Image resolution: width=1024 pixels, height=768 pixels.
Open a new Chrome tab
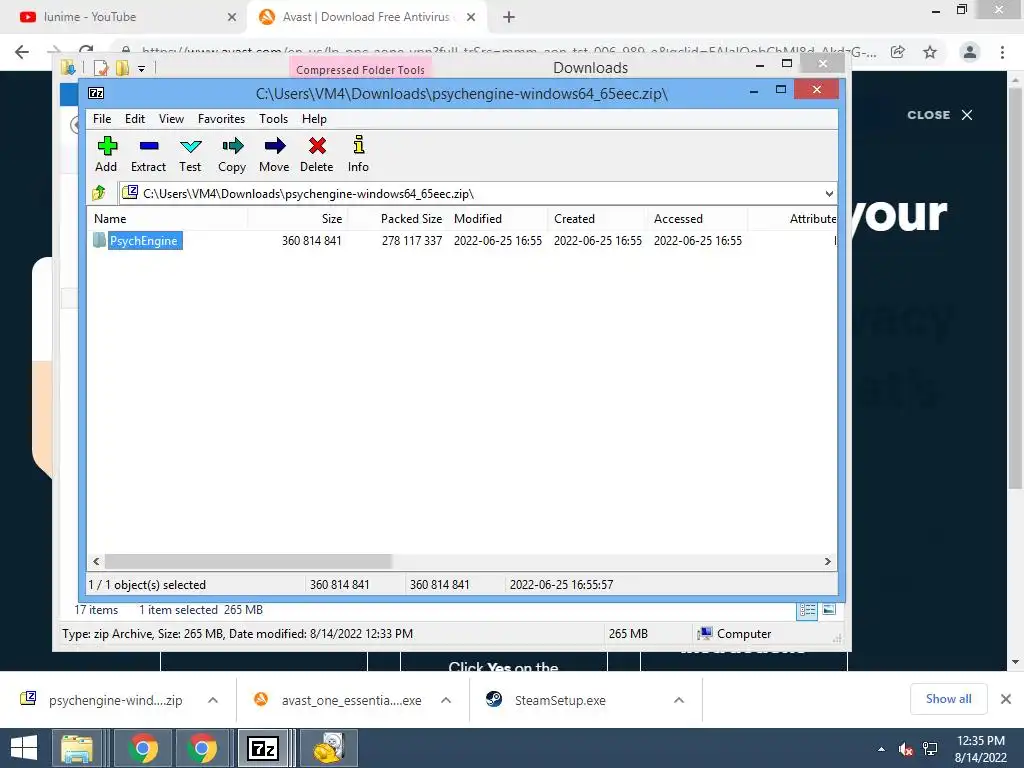click(x=509, y=17)
